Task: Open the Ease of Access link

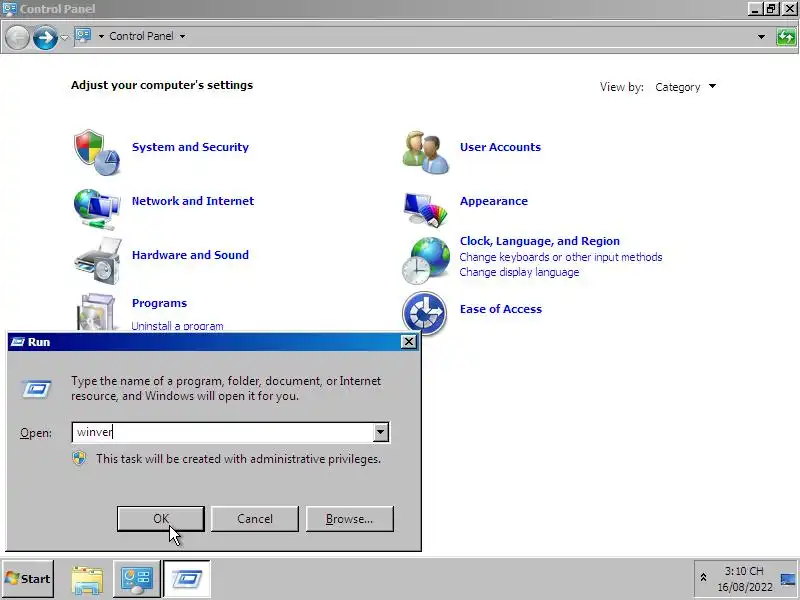Action: click(x=501, y=309)
